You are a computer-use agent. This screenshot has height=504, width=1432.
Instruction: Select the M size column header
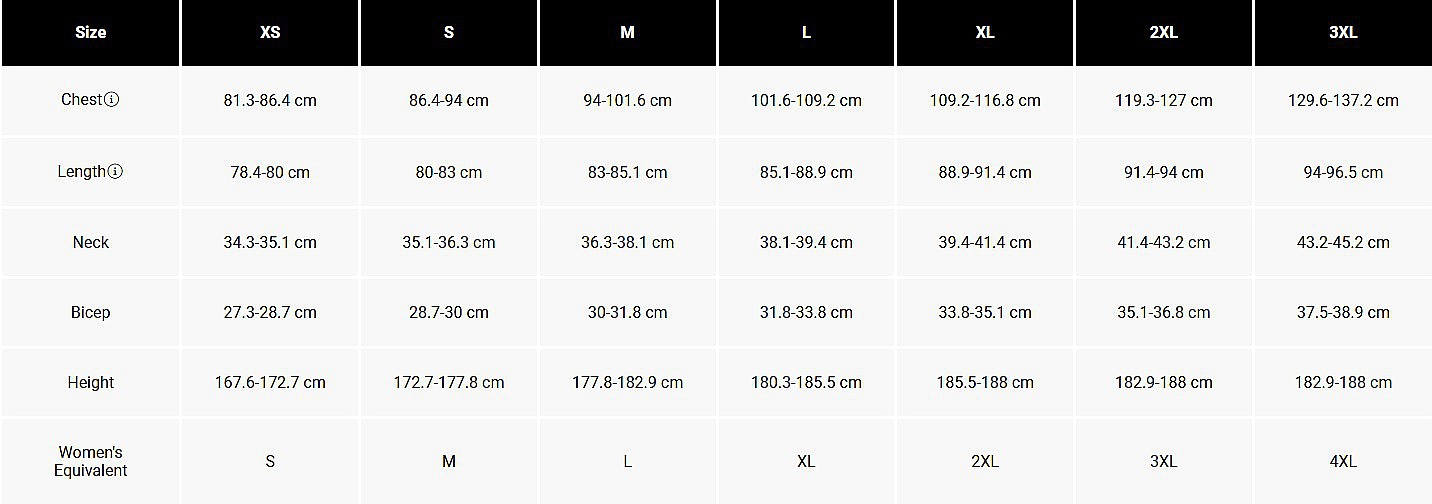(x=627, y=32)
